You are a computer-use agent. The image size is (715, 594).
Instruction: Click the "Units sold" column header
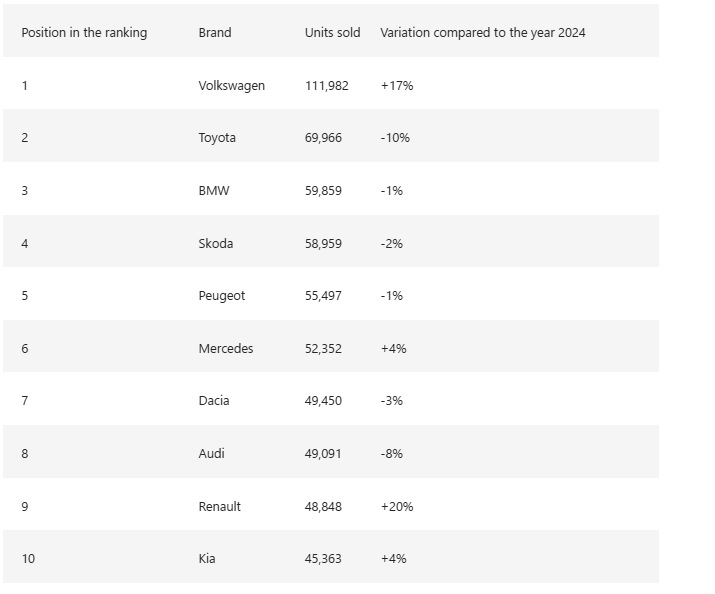point(332,33)
